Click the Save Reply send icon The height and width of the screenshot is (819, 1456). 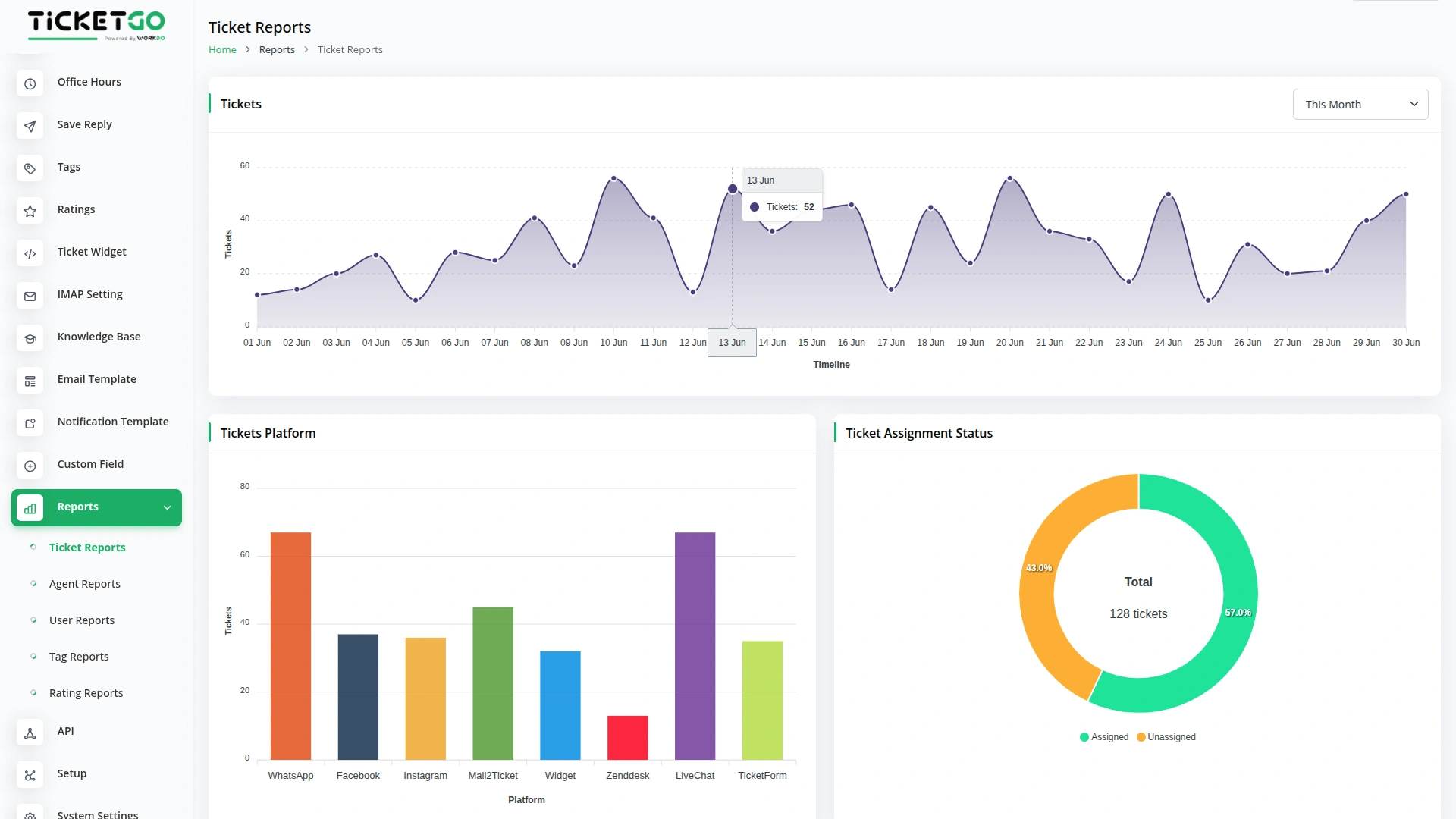click(30, 126)
